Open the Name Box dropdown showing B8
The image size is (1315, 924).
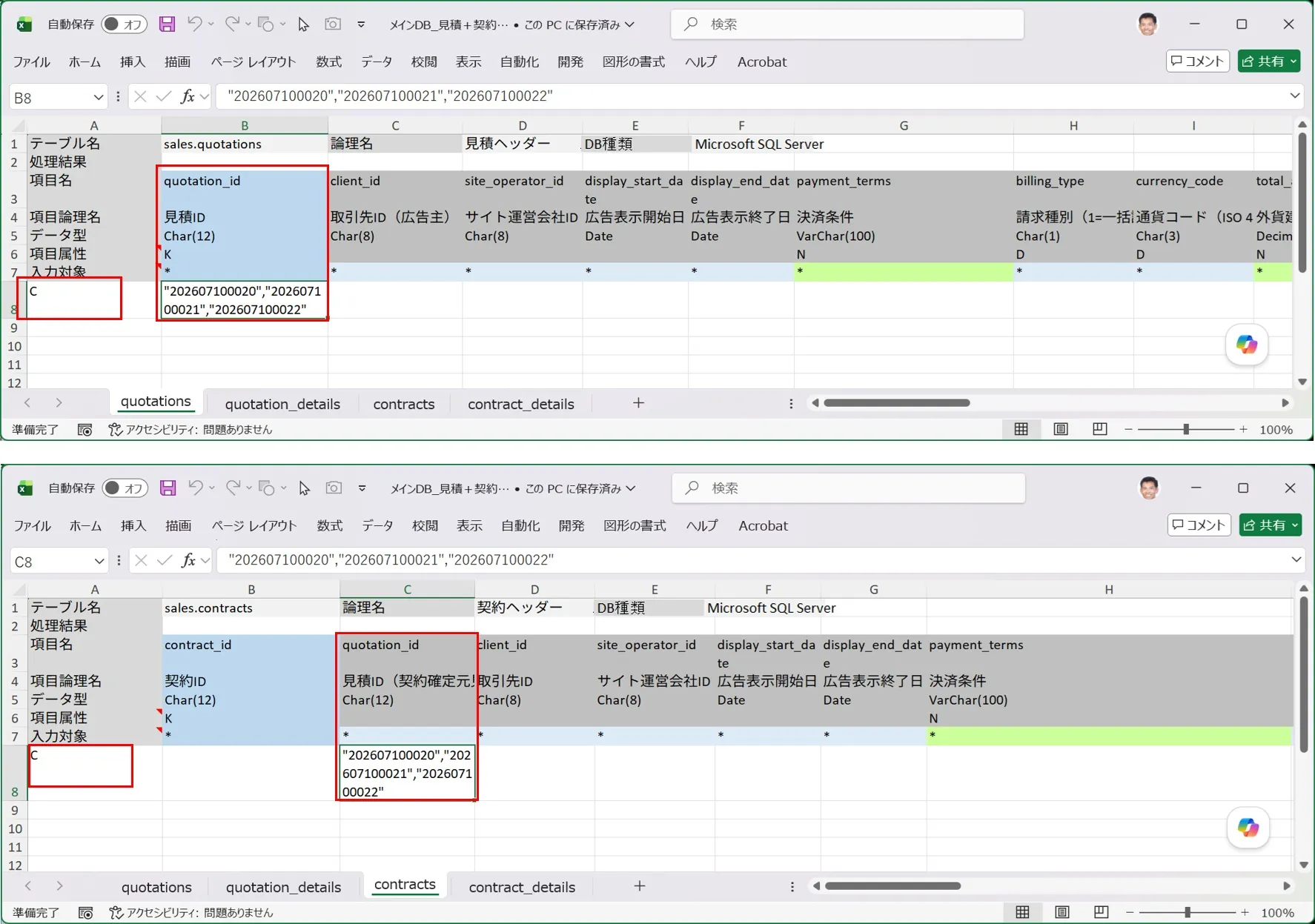(x=98, y=97)
